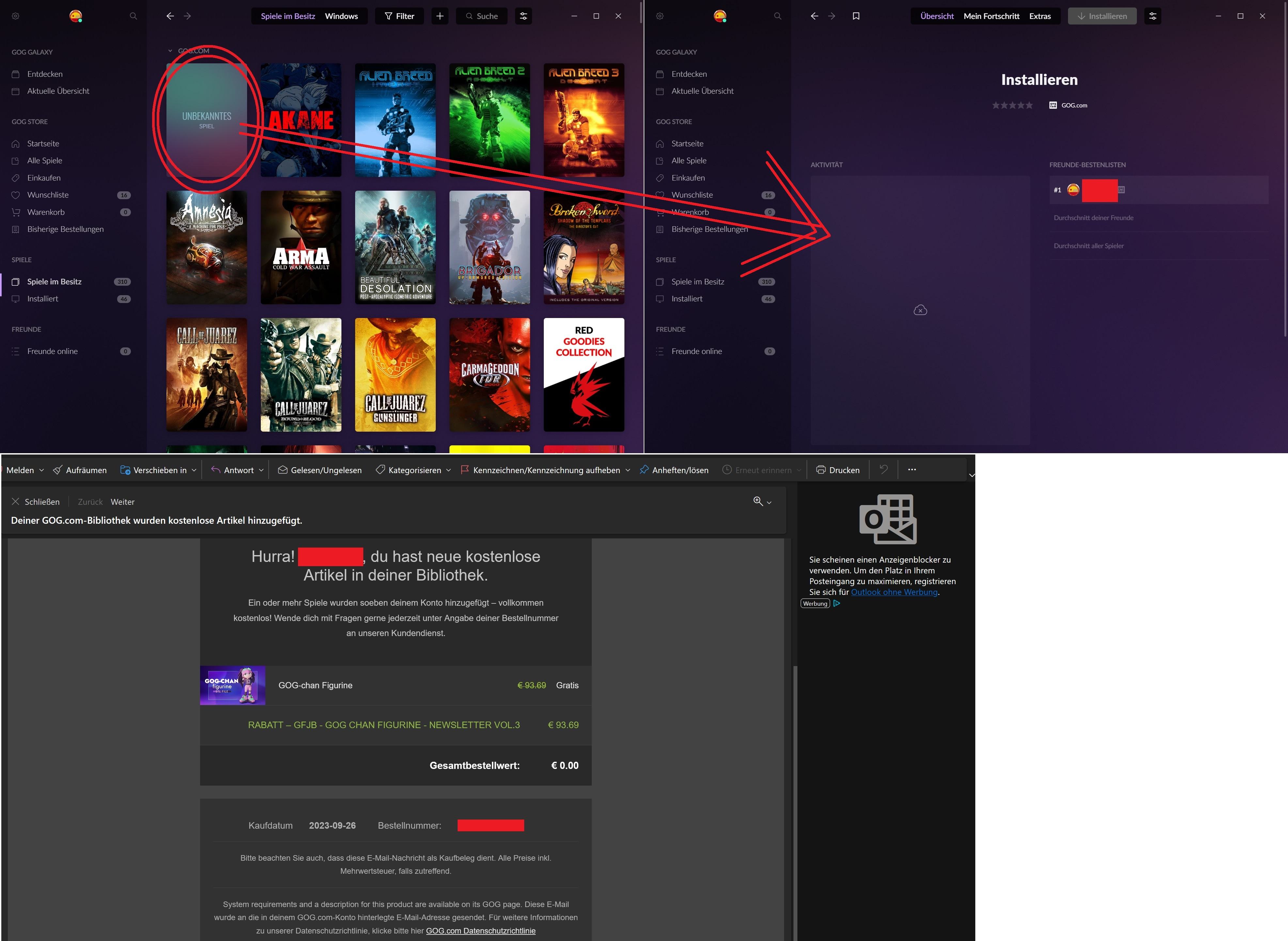Screen dimensions: 1288x941
Task: Open Akane game cover
Action: coord(301,120)
